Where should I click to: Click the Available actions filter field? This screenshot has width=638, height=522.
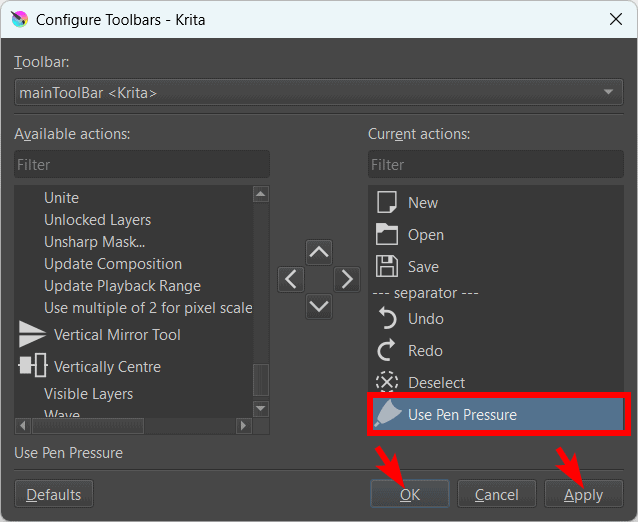click(x=142, y=164)
